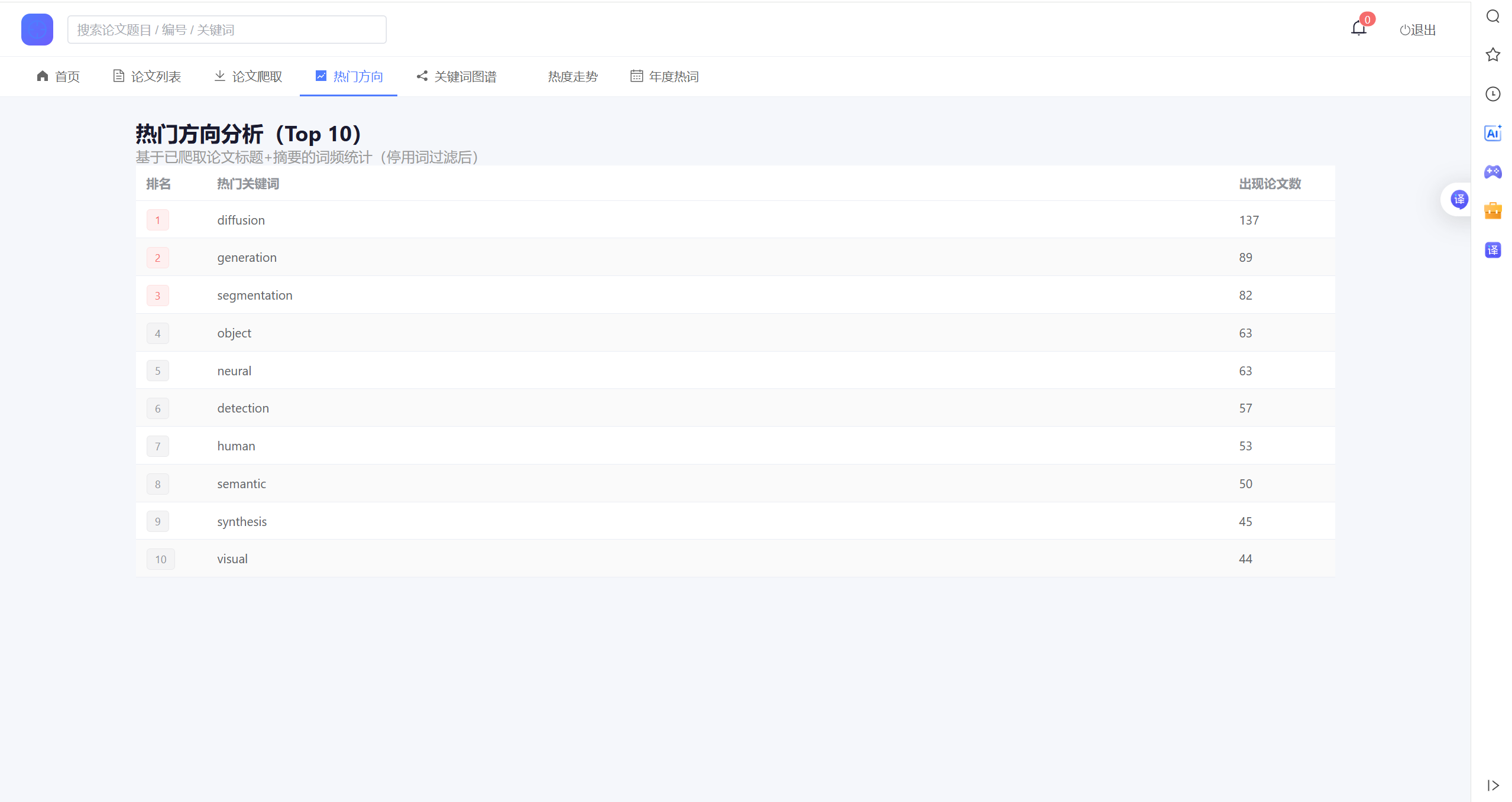Open the sidebar favorites star icon
The height and width of the screenshot is (802, 1512).
(x=1493, y=55)
